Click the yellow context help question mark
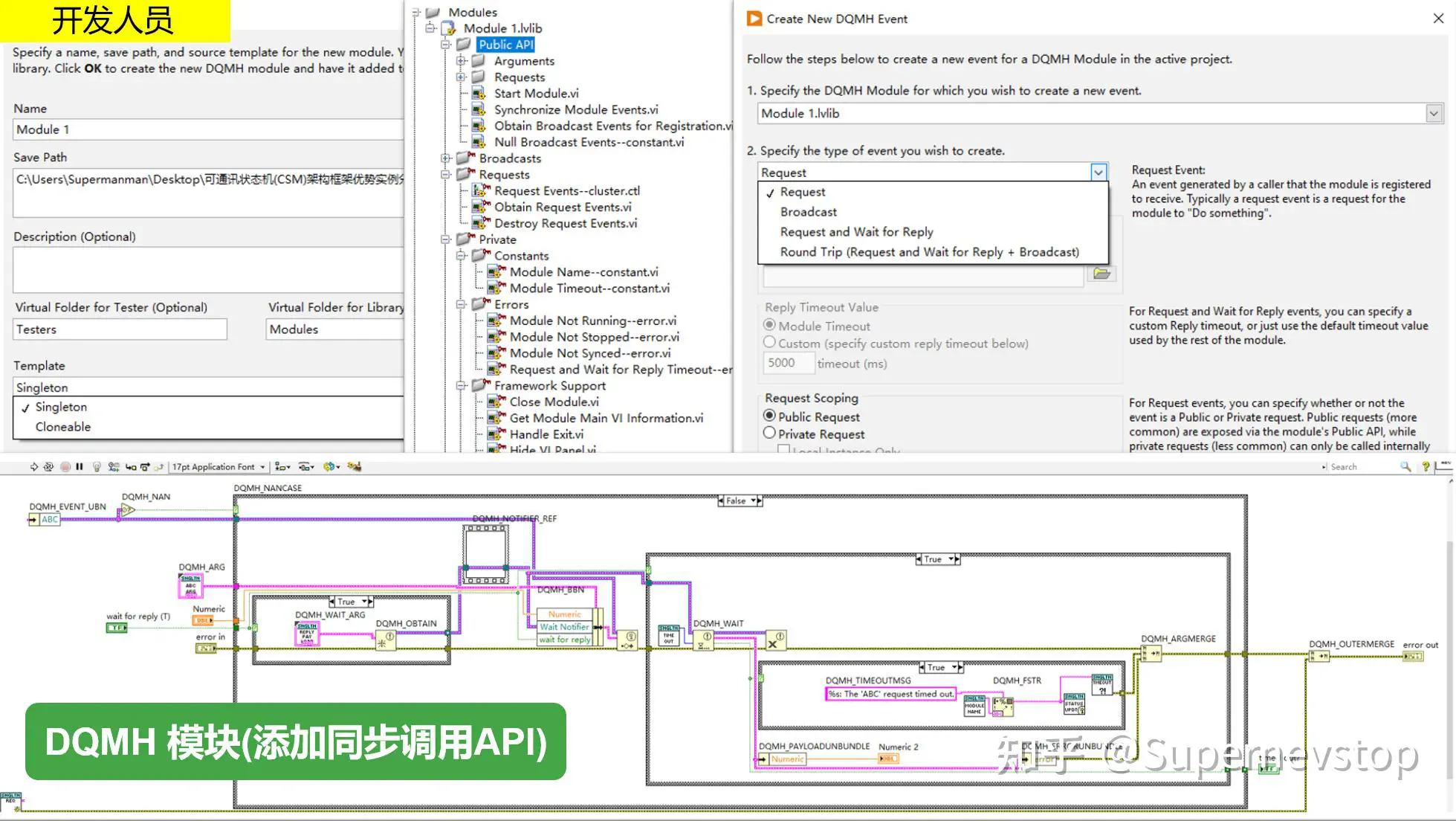The height and width of the screenshot is (821, 1456). [1426, 467]
